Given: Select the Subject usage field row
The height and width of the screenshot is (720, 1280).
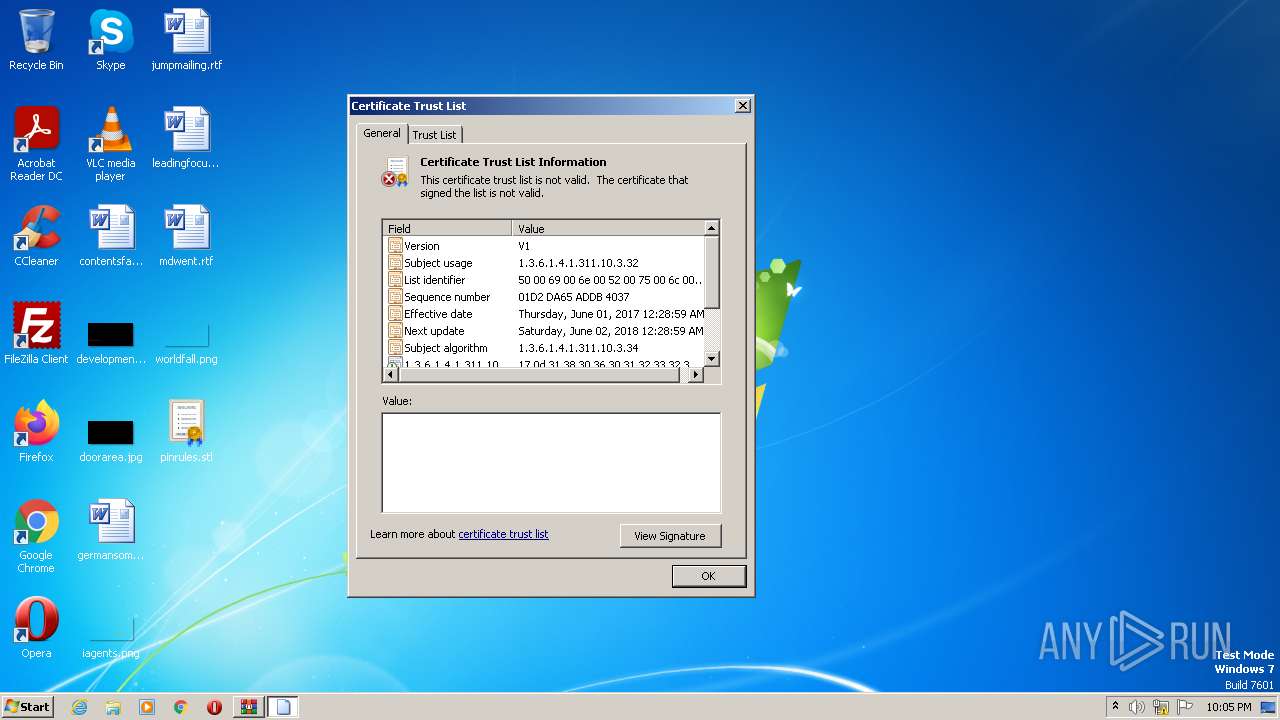Looking at the screenshot, I should tap(544, 263).
